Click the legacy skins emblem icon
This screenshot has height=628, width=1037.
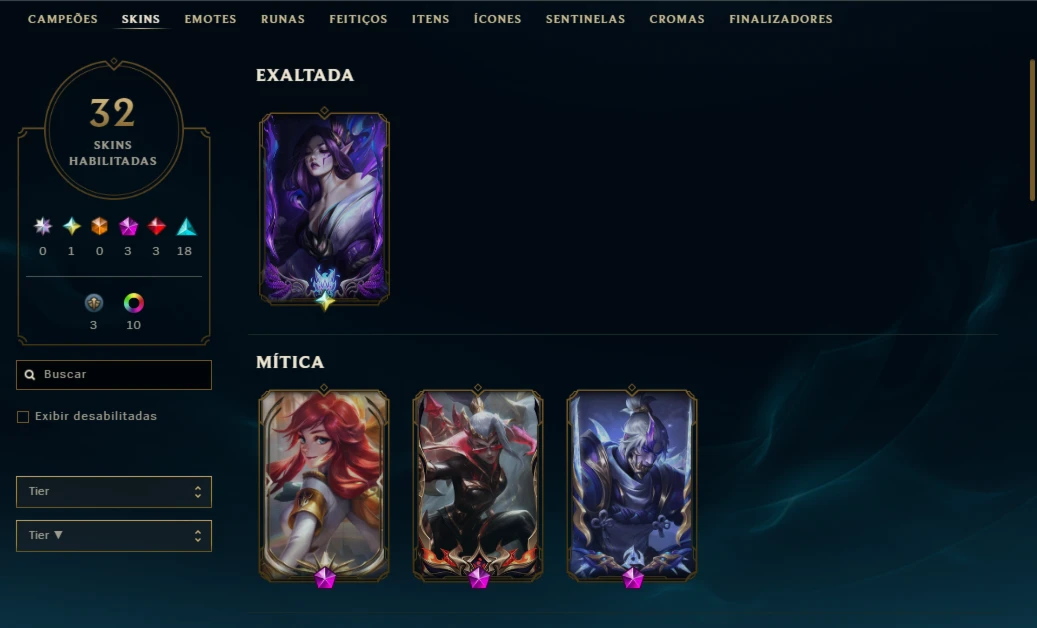[94, 303]
